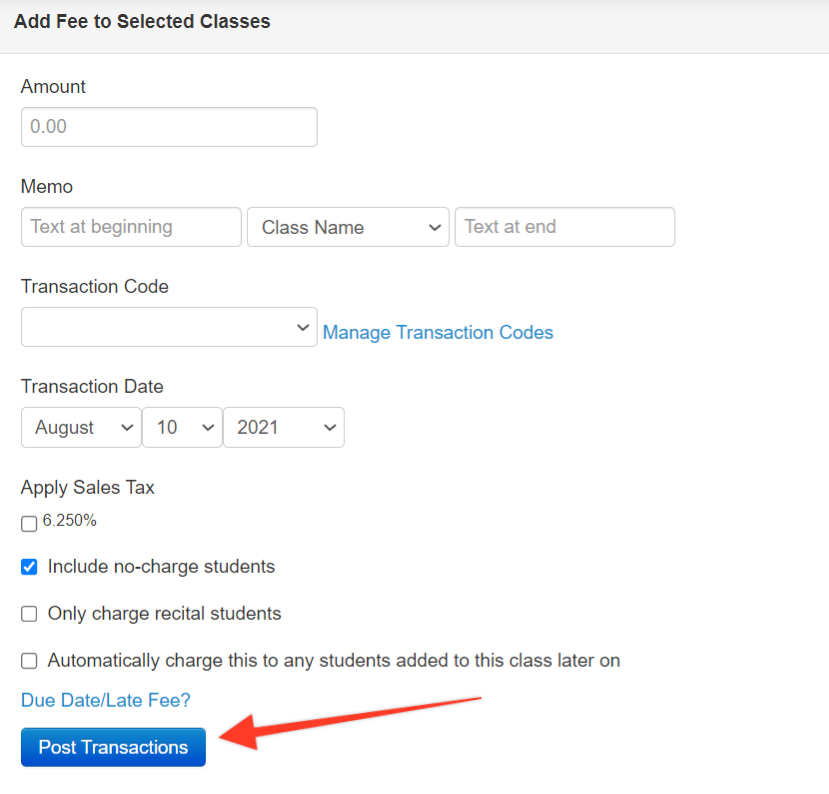829x794 pixels.
Task: Open the Manage Transaction Codes link
Action: 438,333
